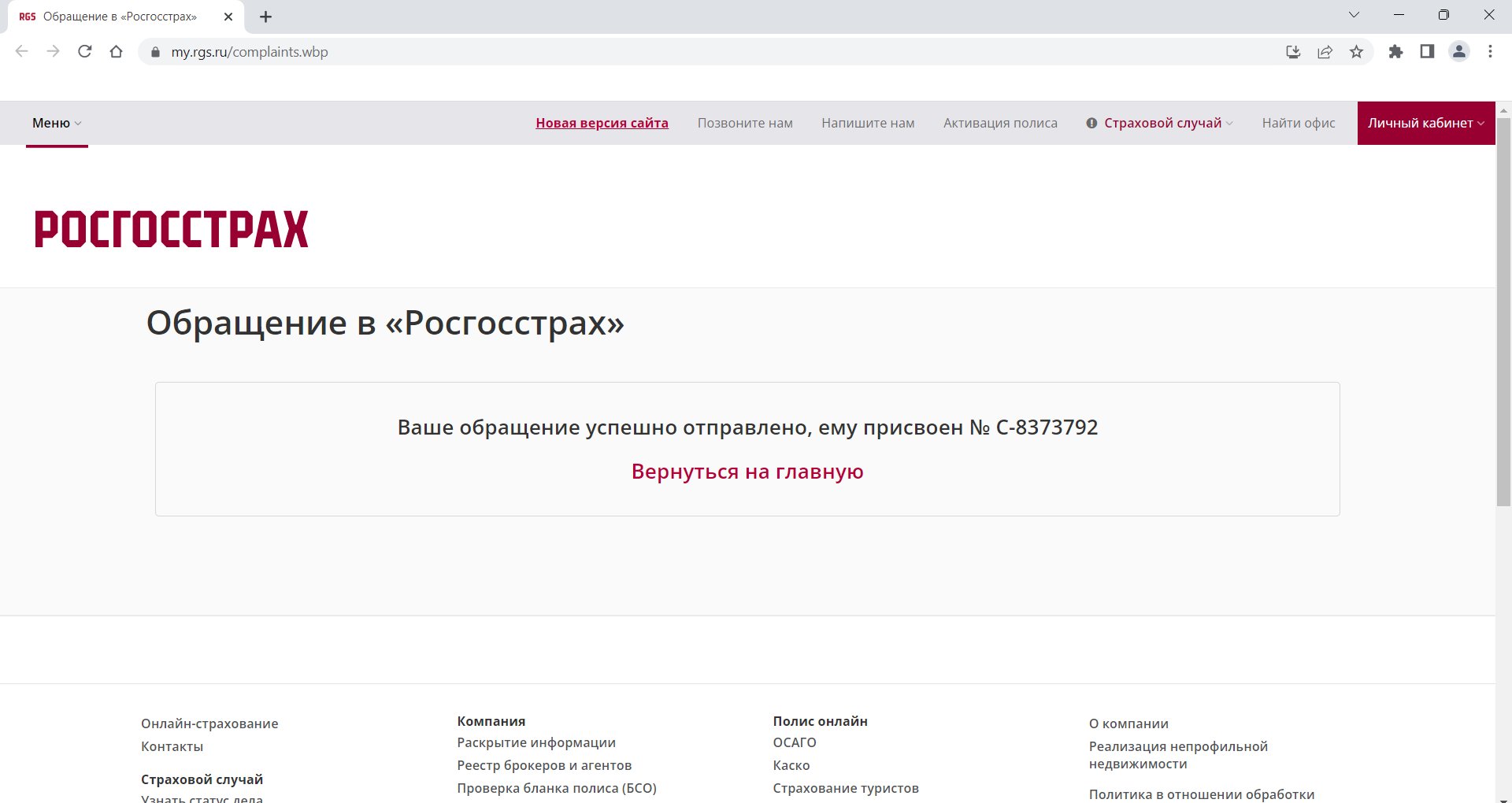Open footer link Проверка бланка полиса (БСО)
The width and height of the screenshot is (1512, 803).
pos(557,788)
